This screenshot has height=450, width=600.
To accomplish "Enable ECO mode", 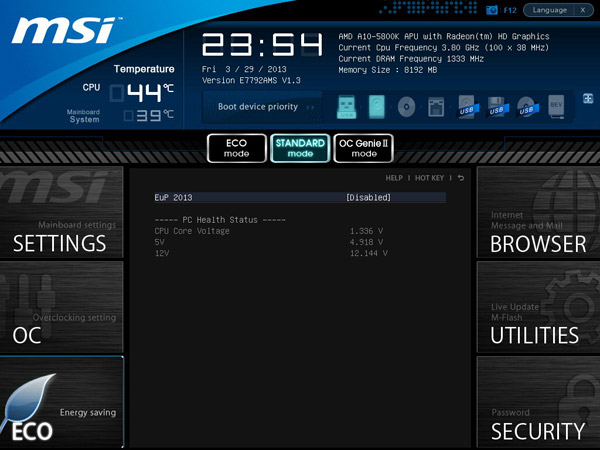I will click(x=236, y=148).
